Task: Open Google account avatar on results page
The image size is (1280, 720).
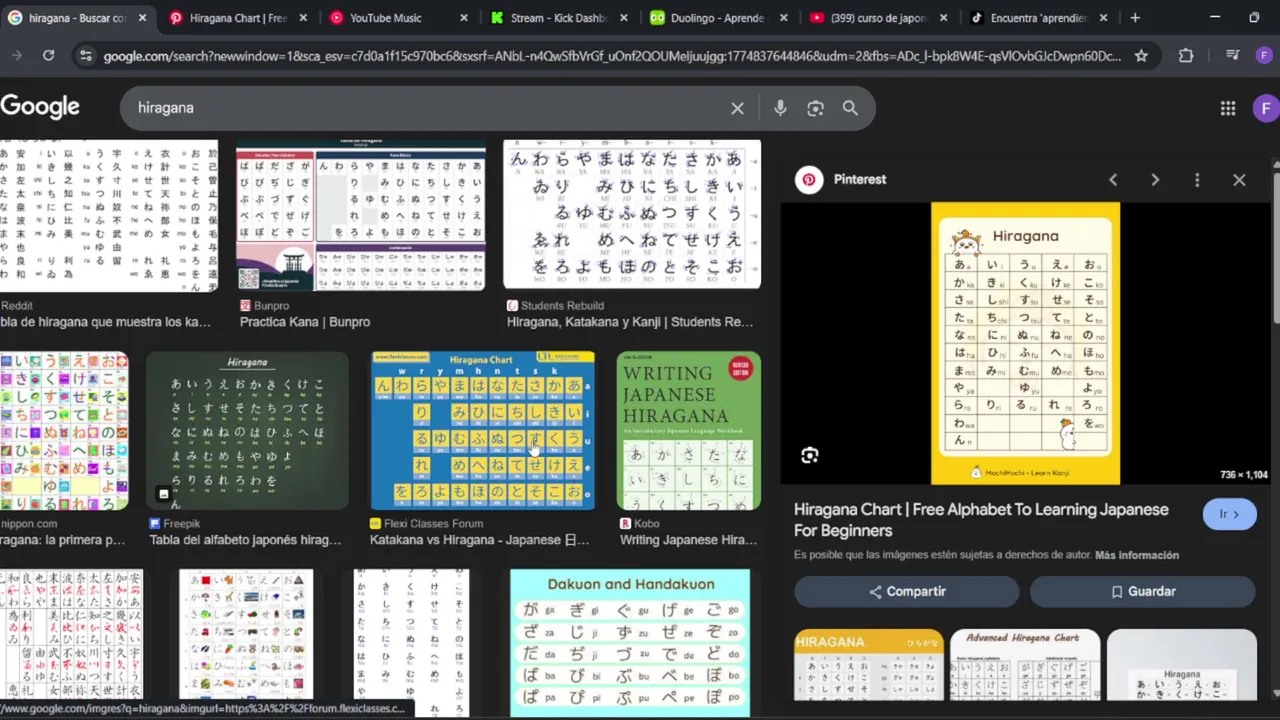Action: (1266, 108)
